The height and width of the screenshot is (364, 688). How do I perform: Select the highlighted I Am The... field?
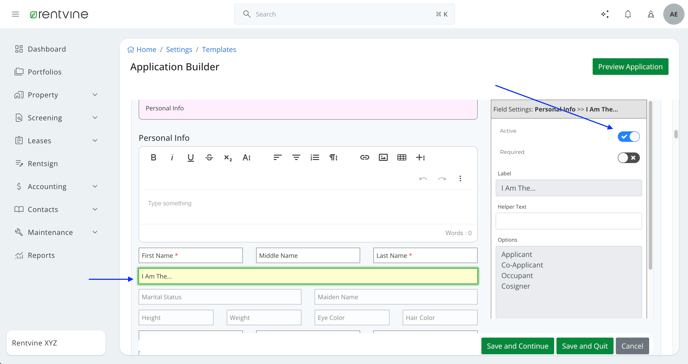308,276
